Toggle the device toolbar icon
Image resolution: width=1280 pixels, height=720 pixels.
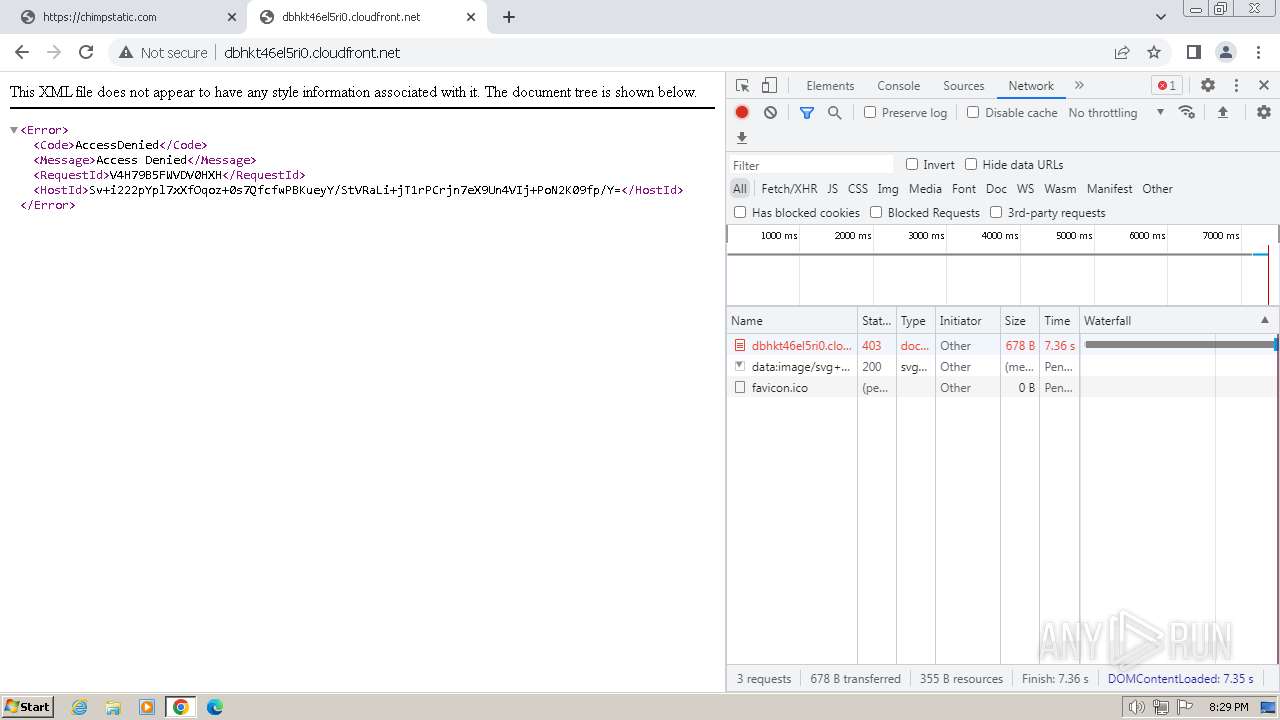click(x=769, y=86)
